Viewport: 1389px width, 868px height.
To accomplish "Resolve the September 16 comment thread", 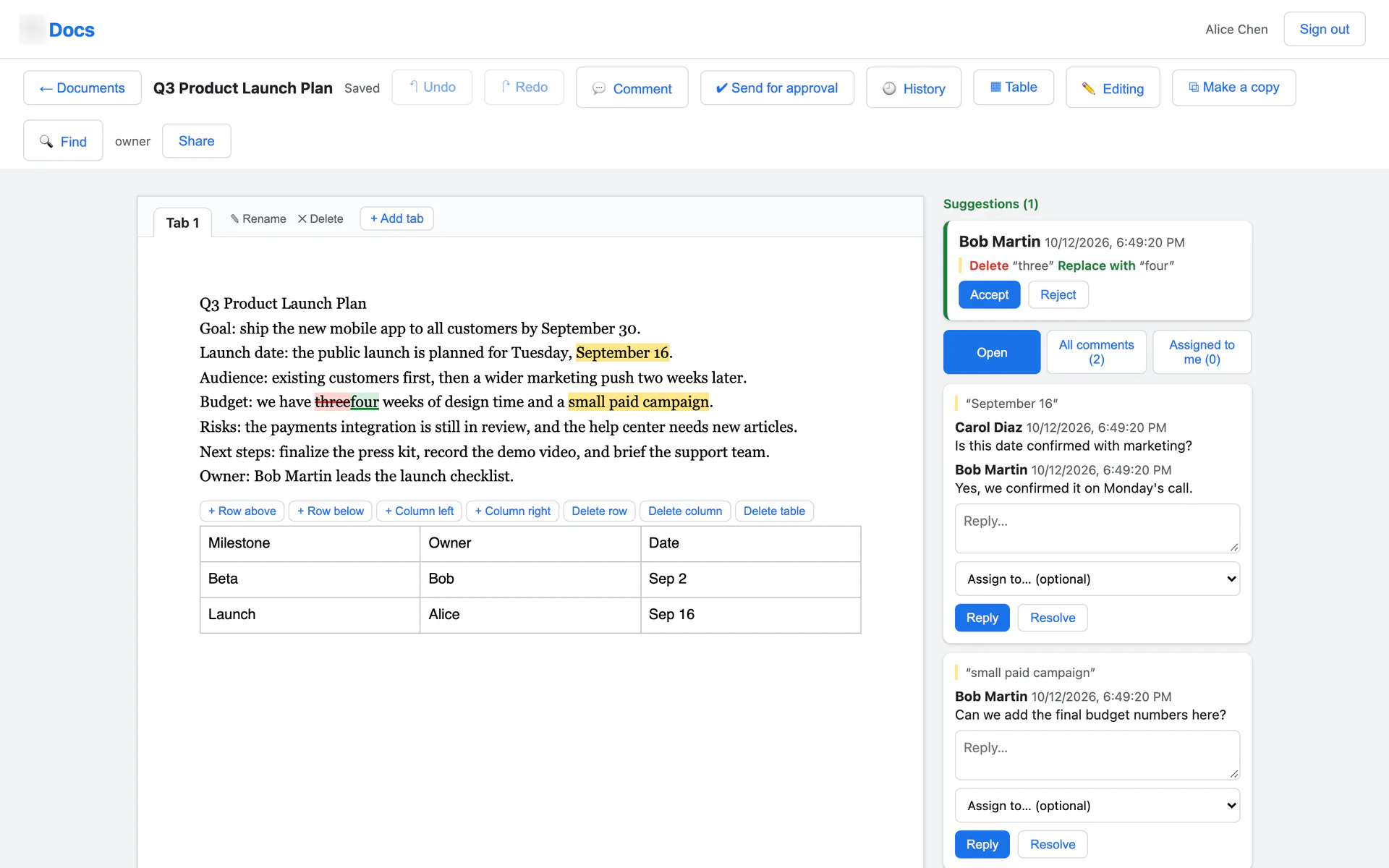I will (1052, 618).
